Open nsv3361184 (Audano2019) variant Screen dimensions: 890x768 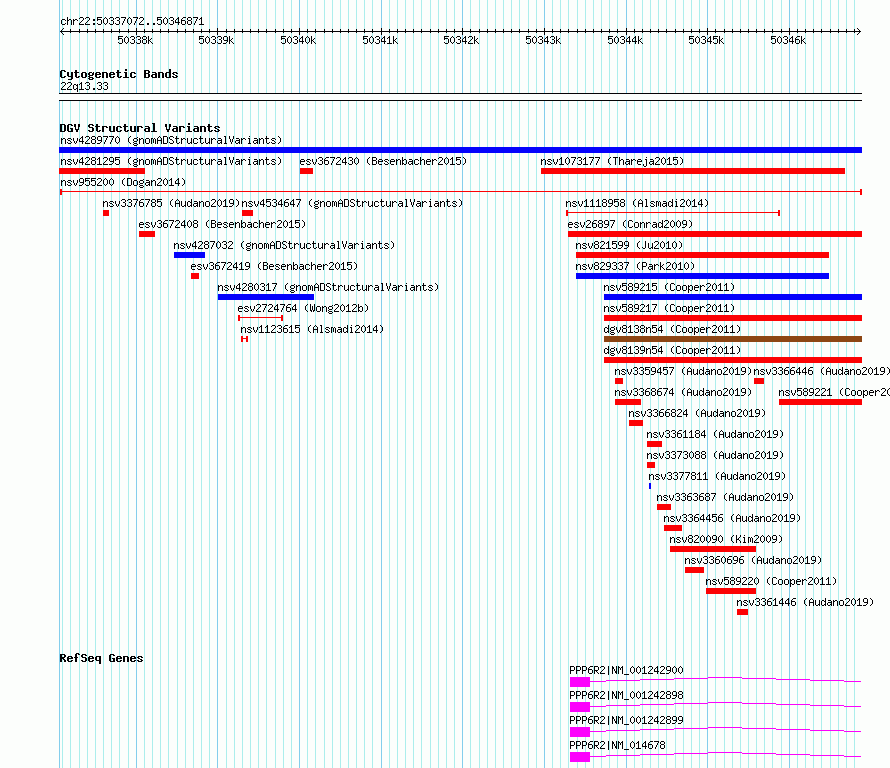715,434
